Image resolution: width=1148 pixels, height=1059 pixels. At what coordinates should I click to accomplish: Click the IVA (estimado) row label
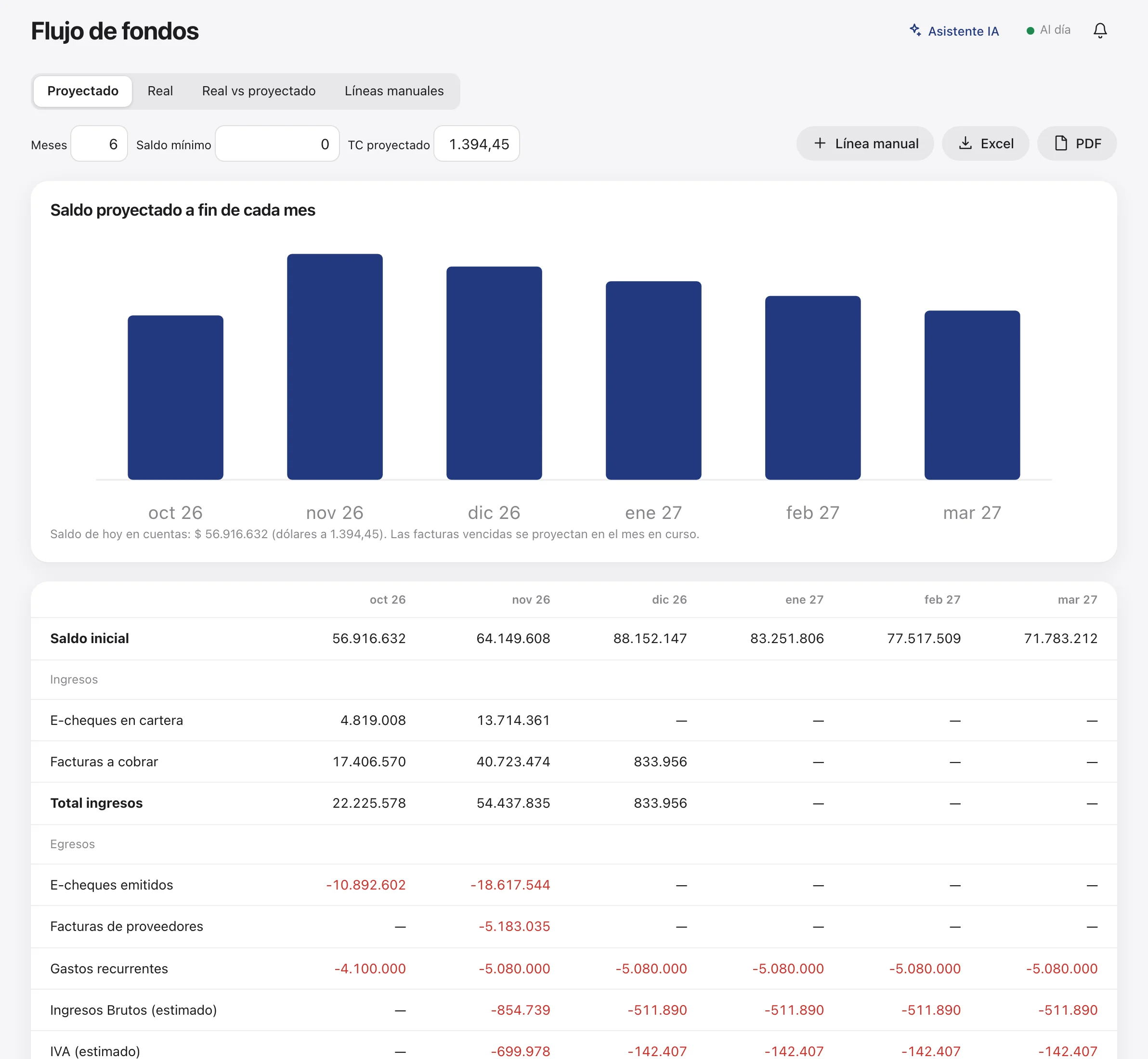(94, 1051)
